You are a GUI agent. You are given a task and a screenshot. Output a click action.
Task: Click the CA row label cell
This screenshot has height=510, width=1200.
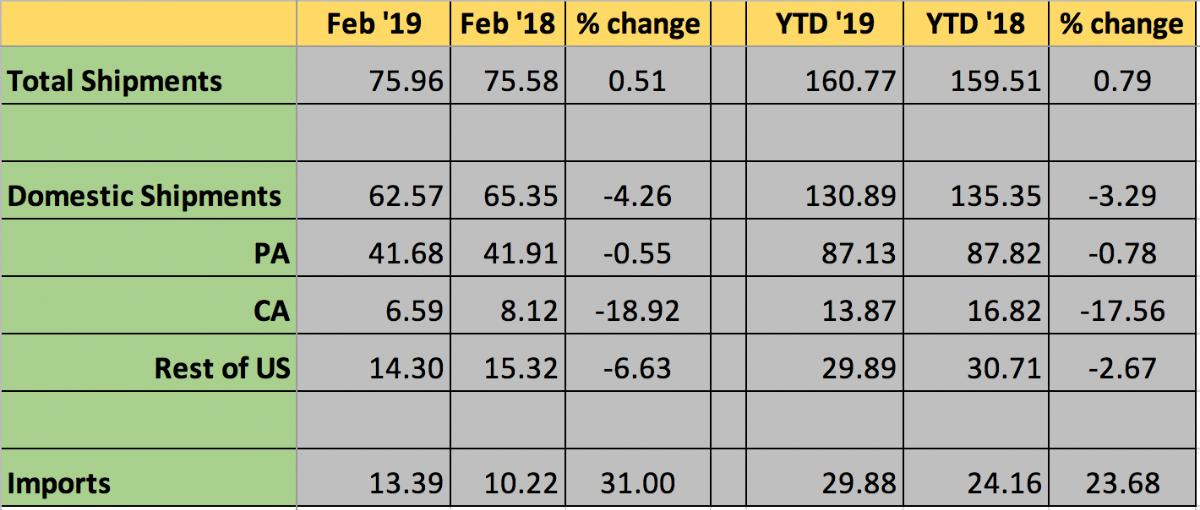[272, 311]
